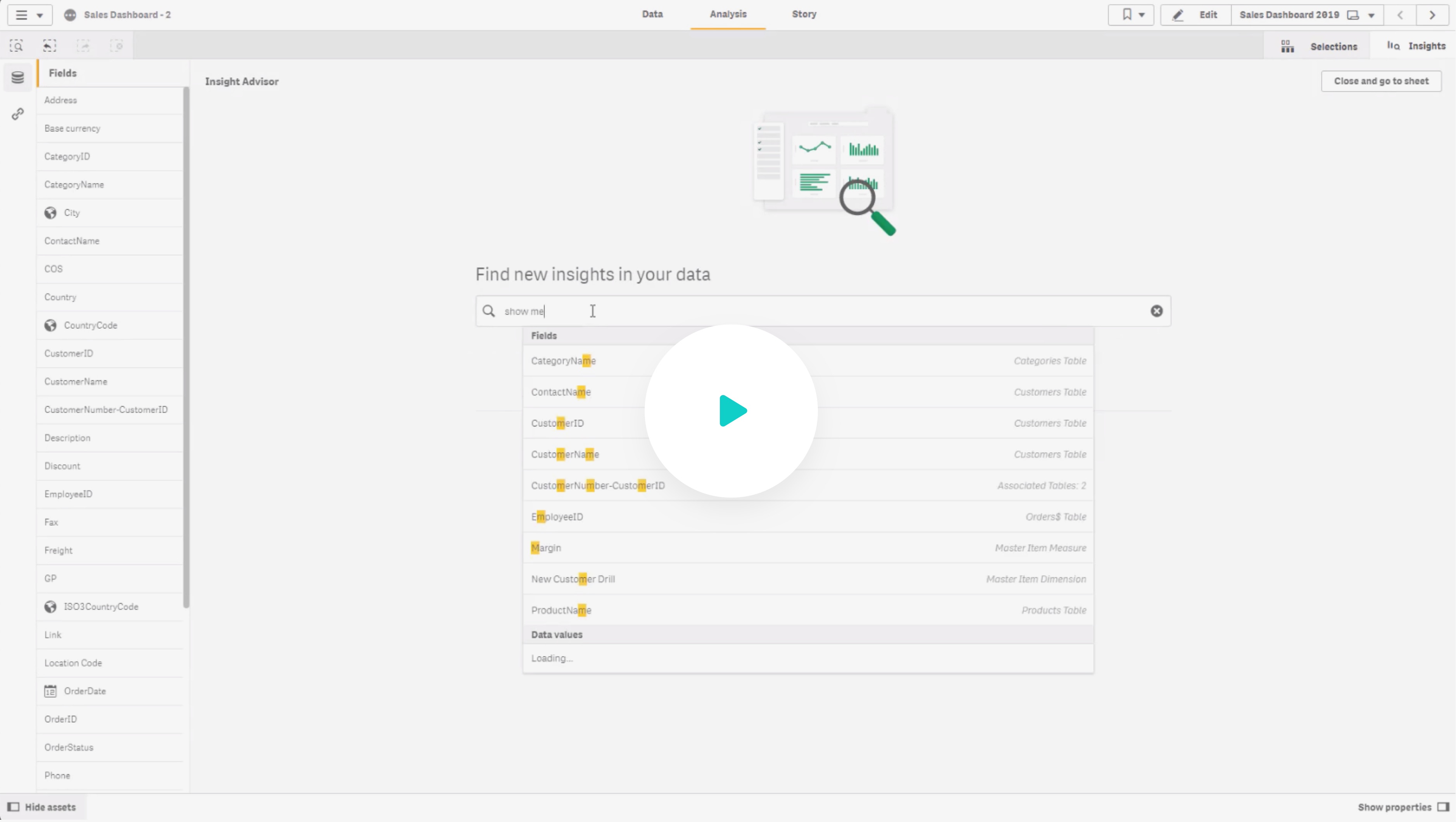The width and height of the screenshot is (1456, 822).
Task: Navigate to next sheet with right arrow
Action: (x=1432, y=15)
